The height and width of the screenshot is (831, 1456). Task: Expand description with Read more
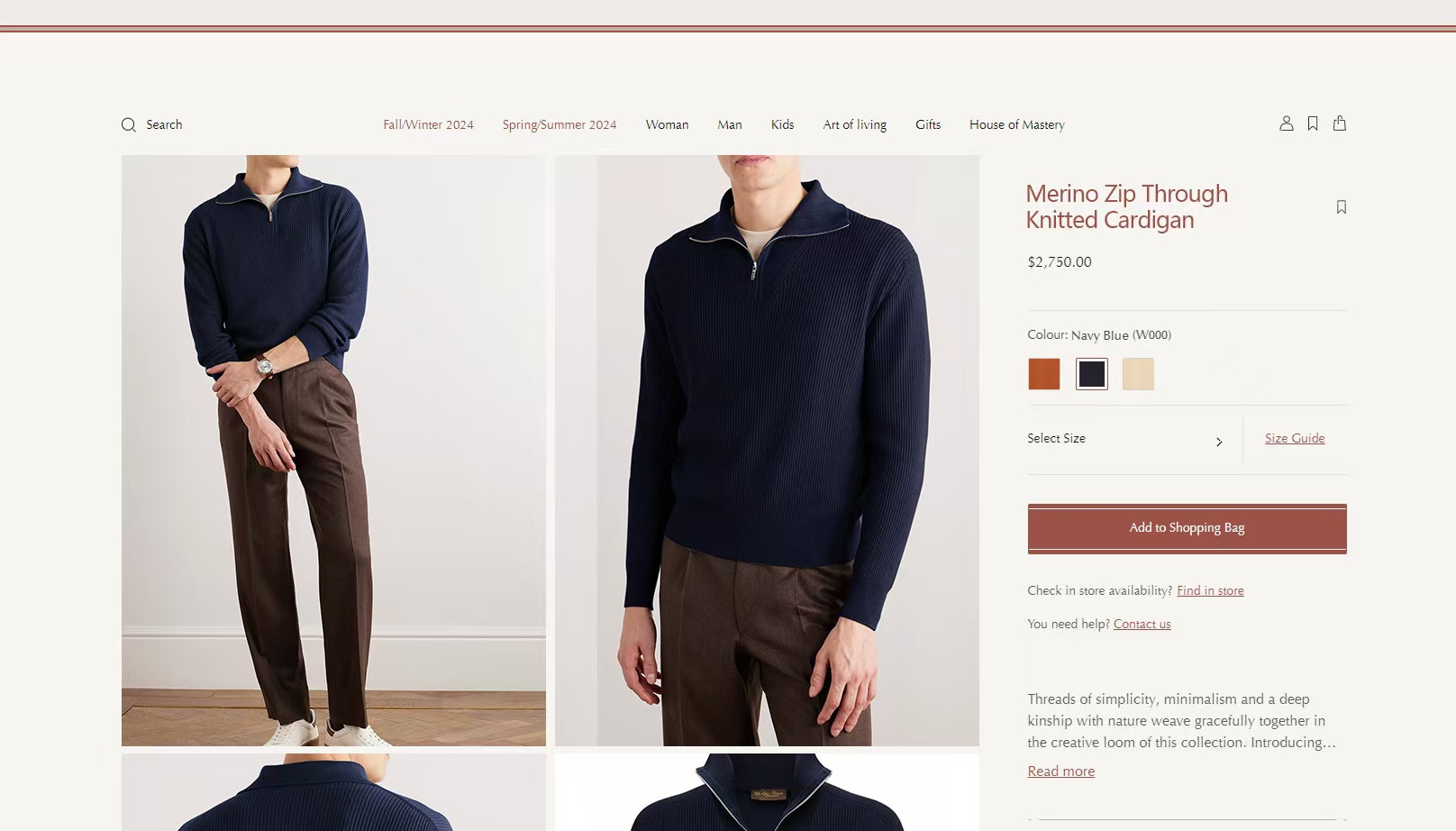(1061, 772)
